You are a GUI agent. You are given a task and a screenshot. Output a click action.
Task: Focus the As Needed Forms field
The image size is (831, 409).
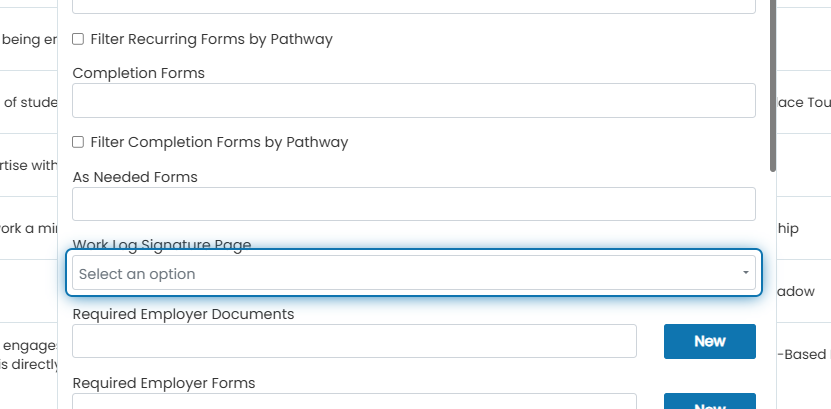[414, 204]
